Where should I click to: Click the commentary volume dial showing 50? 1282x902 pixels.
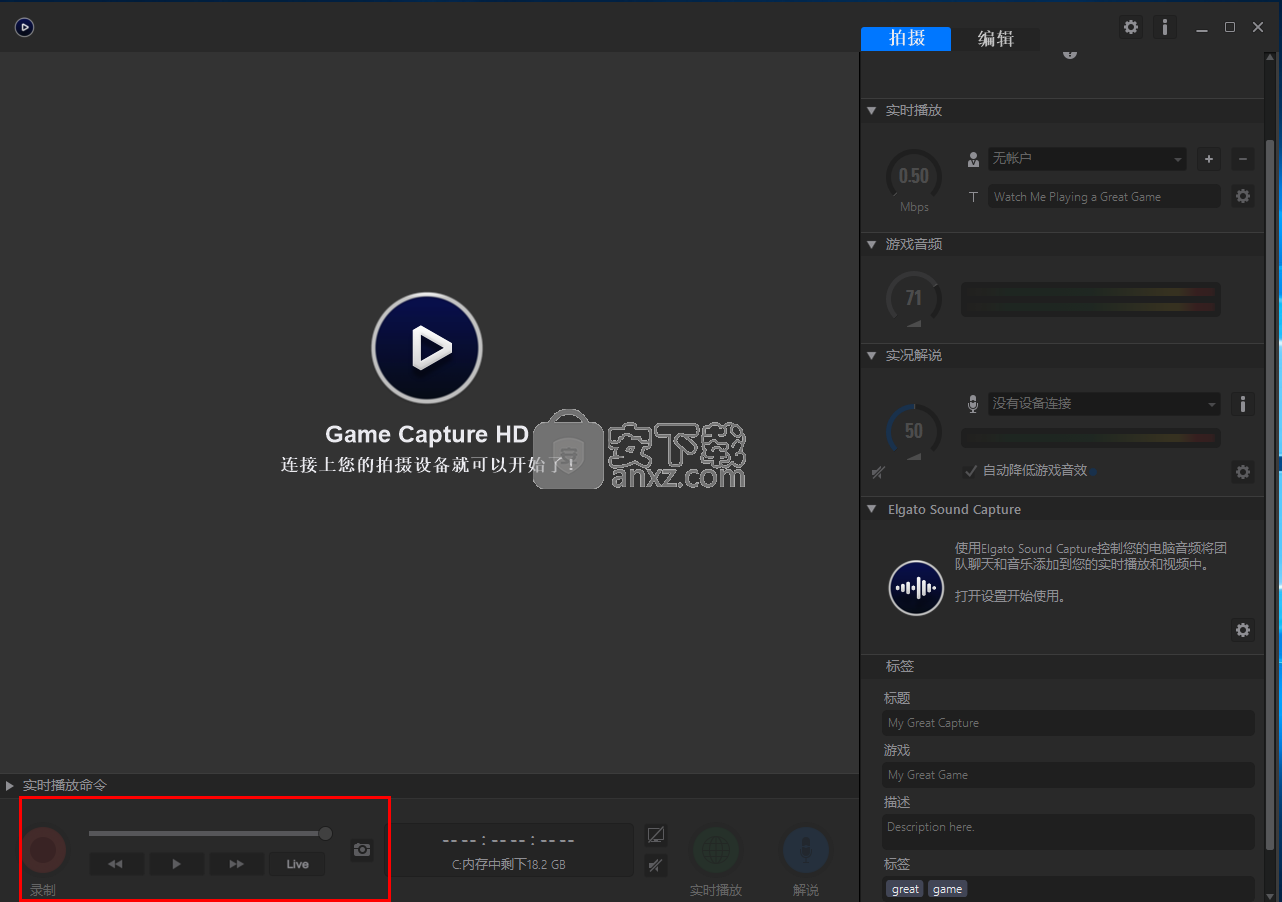[x=914, y=432]
